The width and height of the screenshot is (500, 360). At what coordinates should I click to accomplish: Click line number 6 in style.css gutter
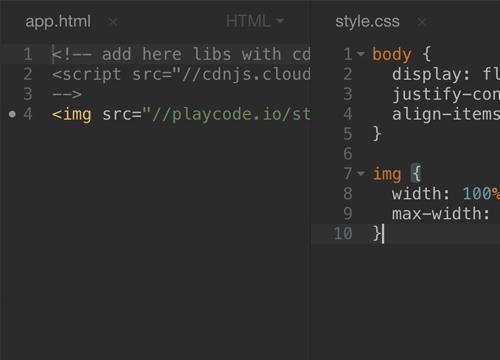[x=348, y=154]
